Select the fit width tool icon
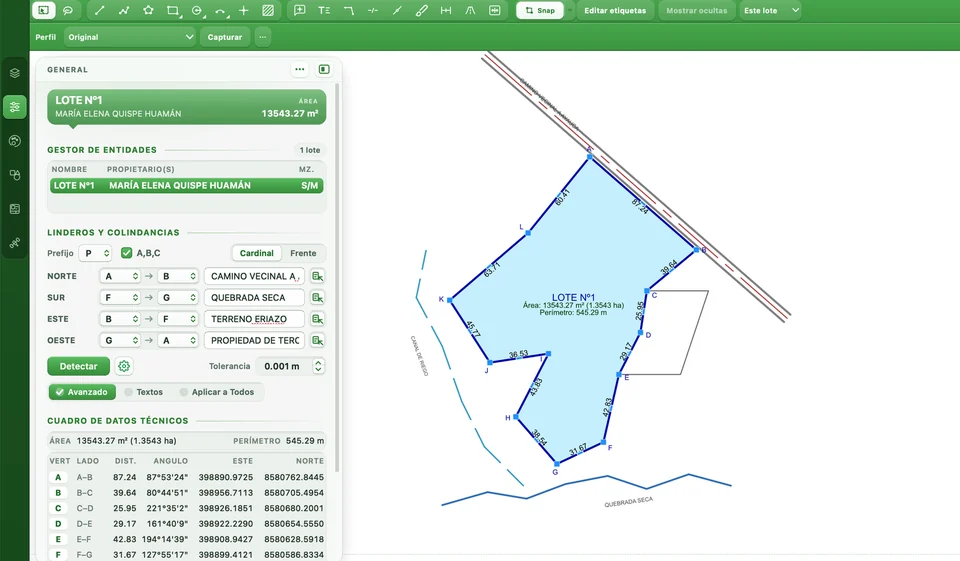Image resolution: width=960 pixels, height=561 pixels. pyautogui.click(x=495, y=10)
